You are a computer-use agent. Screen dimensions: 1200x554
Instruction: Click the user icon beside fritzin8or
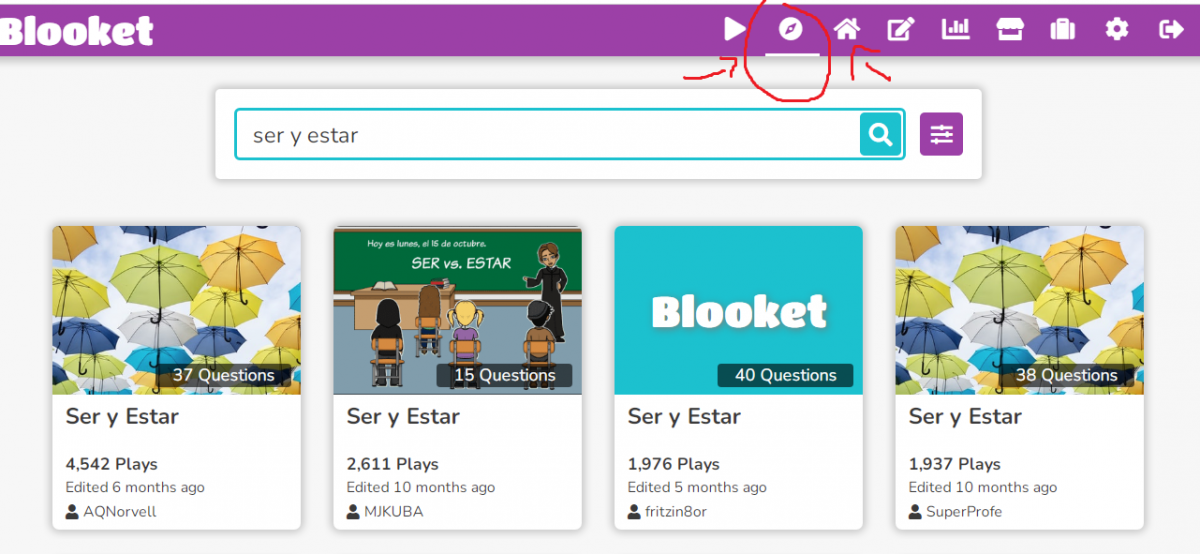tap(634, 512)
